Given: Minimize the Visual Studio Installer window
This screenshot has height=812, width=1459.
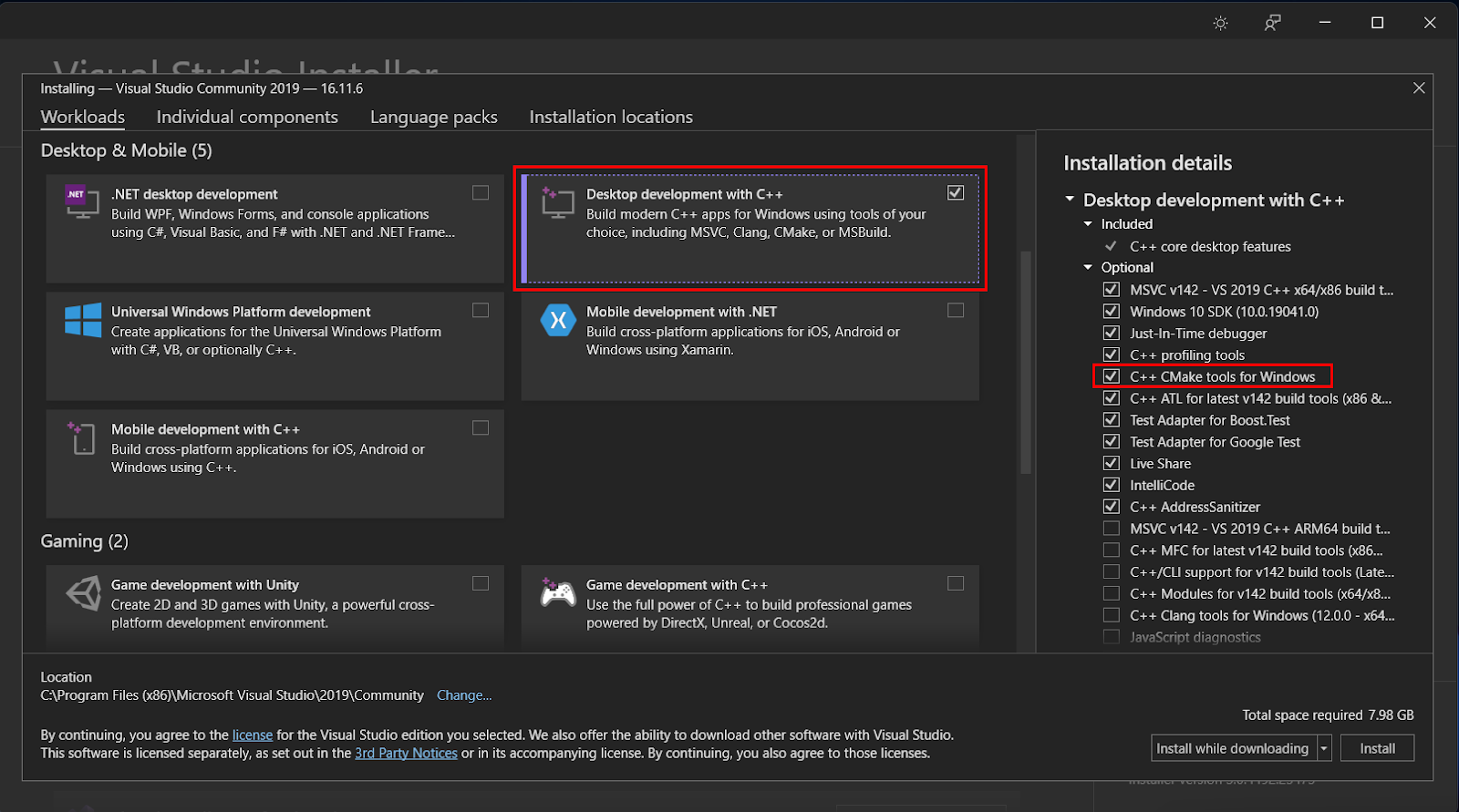Looking at the screenshot, I should coord(1325,23).
